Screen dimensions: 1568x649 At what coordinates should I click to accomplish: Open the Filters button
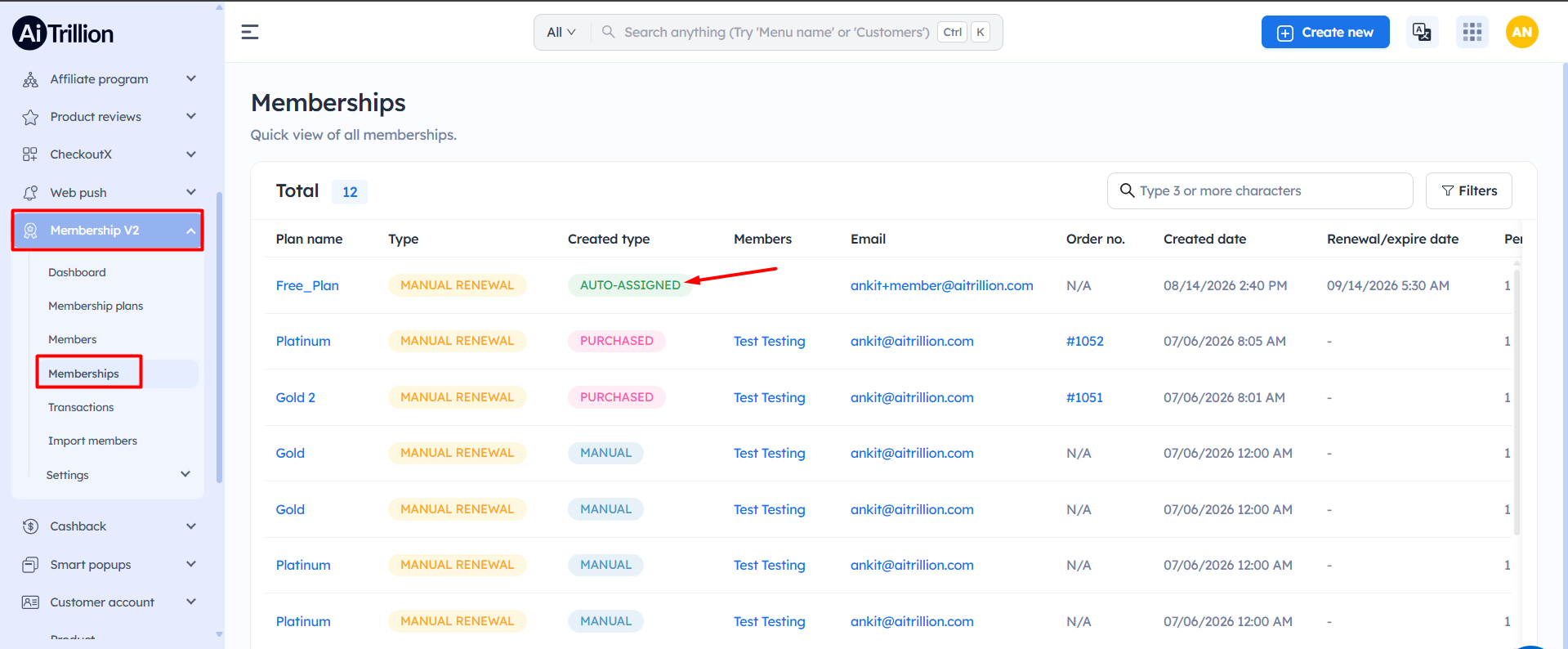pos(1469,190)
